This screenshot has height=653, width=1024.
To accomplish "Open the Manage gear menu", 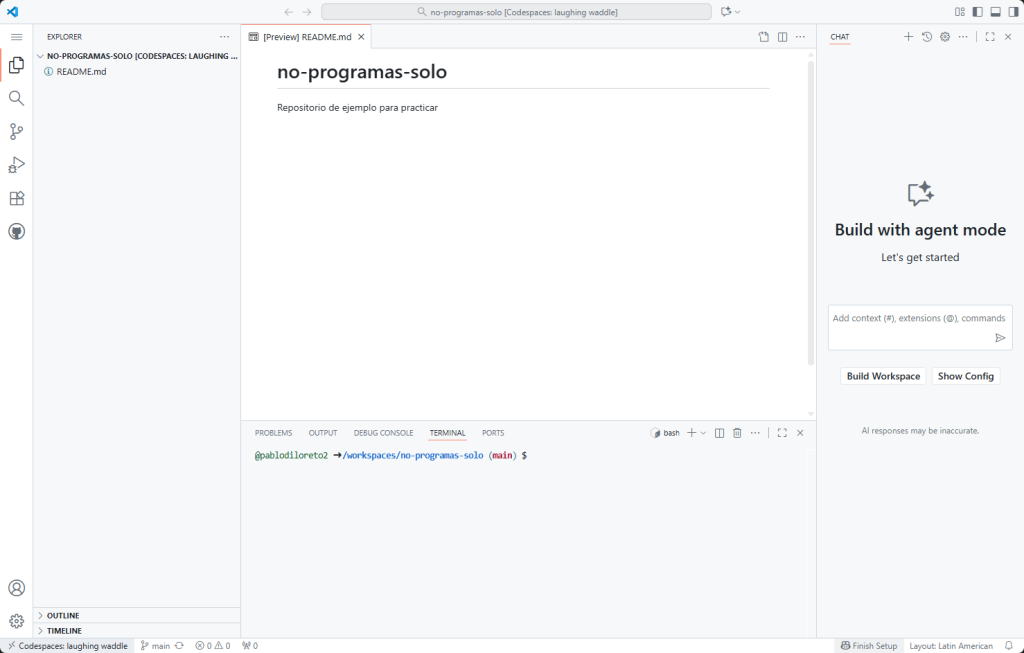I will click(16, 621).
